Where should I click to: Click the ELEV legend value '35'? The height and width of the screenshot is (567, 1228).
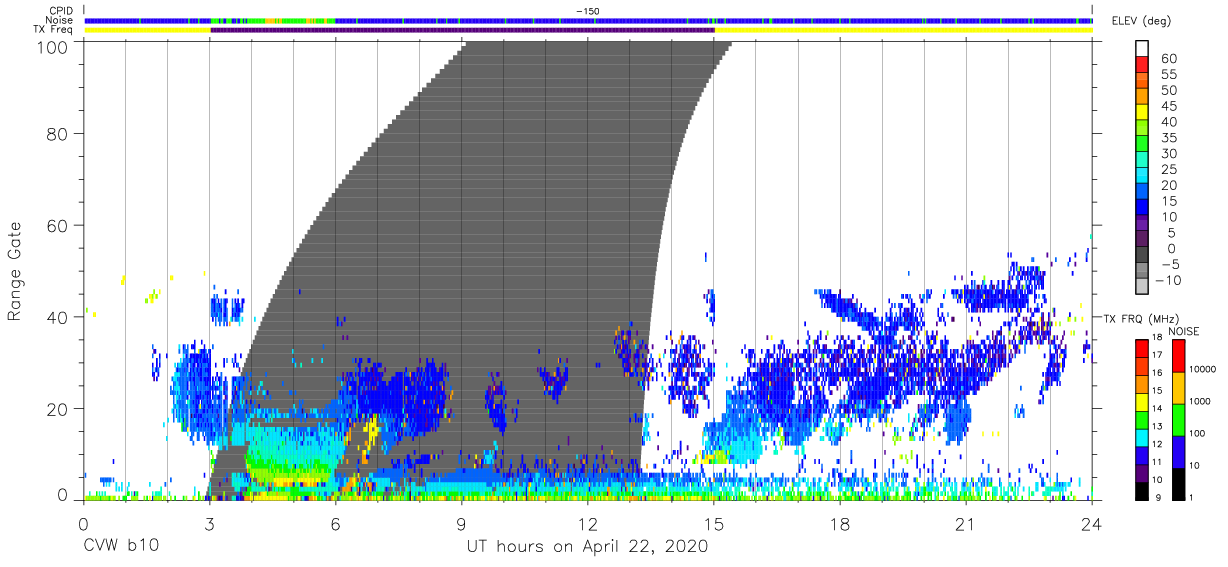1168,138
